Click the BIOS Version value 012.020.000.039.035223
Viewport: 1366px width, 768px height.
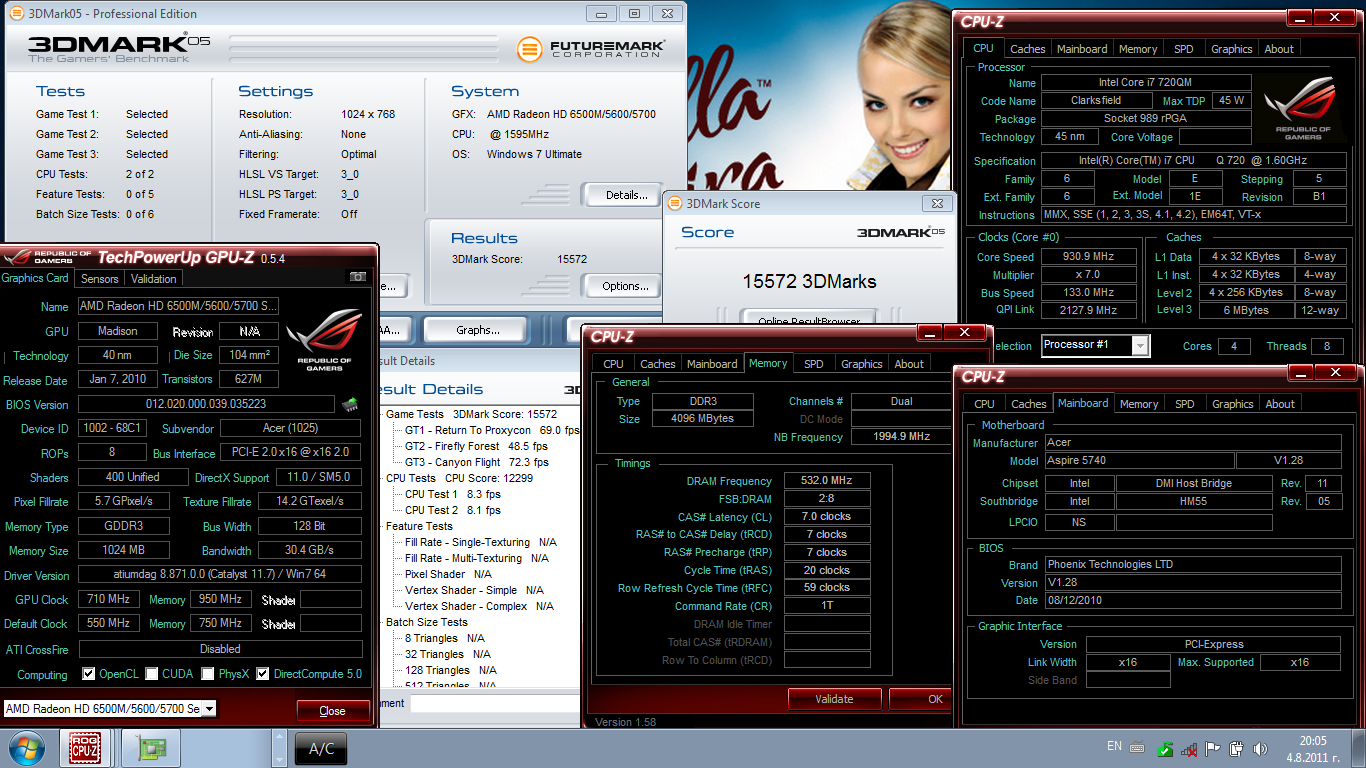[x=205, y=404]
